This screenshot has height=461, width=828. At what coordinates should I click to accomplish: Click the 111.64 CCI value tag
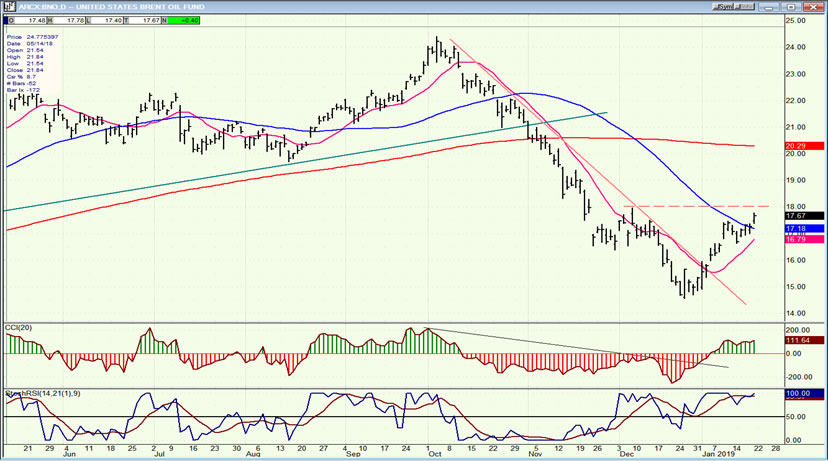pos(804,340)
